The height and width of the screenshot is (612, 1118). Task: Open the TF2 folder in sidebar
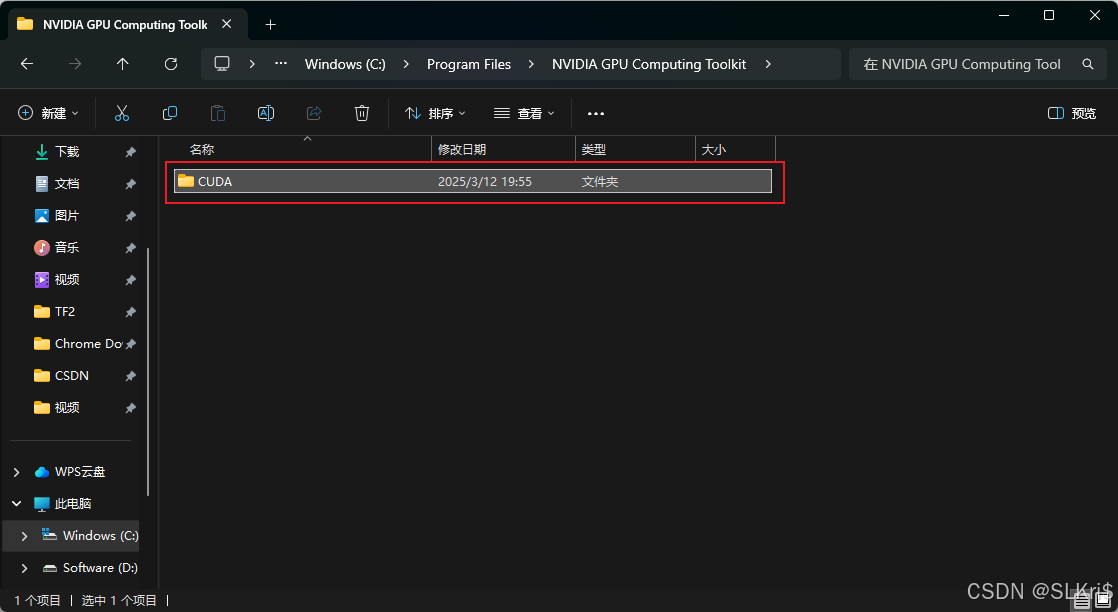64,312
